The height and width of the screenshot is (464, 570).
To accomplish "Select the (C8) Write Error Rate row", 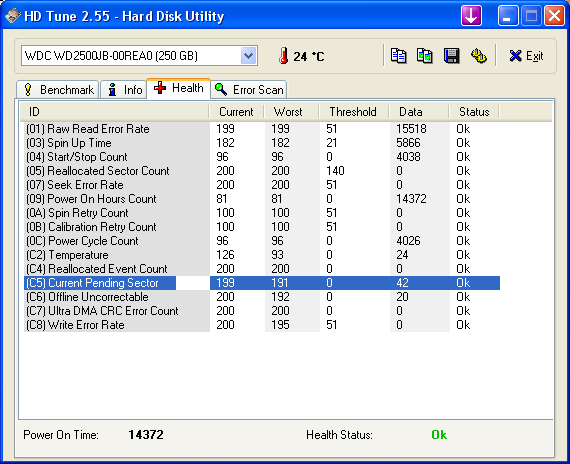I will 262,325.
